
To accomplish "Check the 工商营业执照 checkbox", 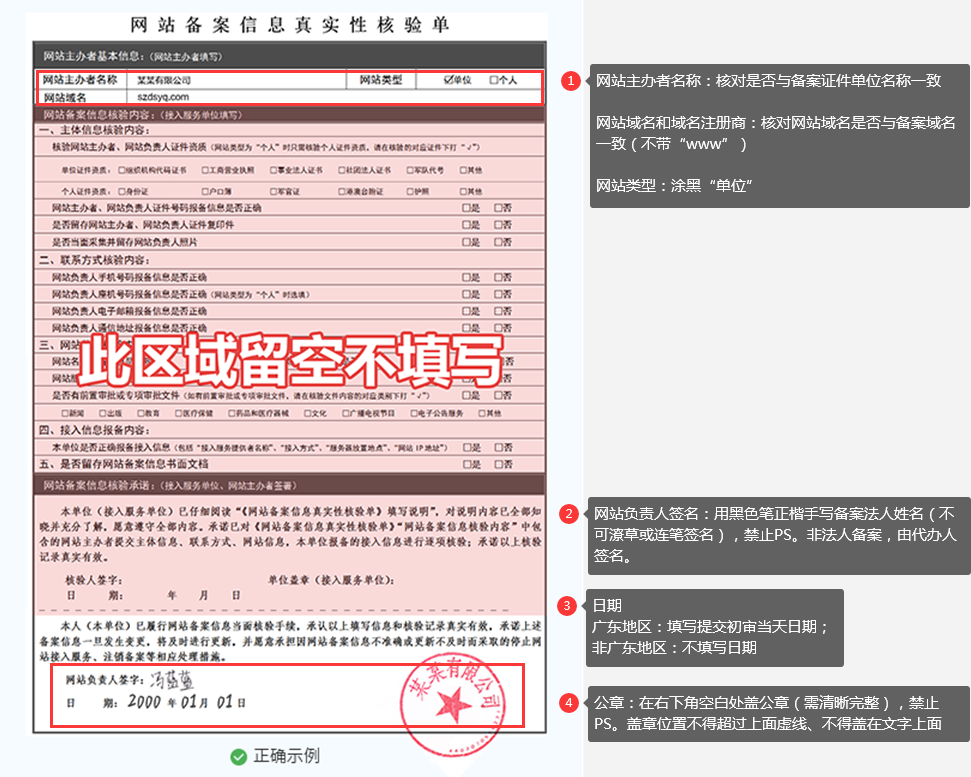I will point(205,170).
